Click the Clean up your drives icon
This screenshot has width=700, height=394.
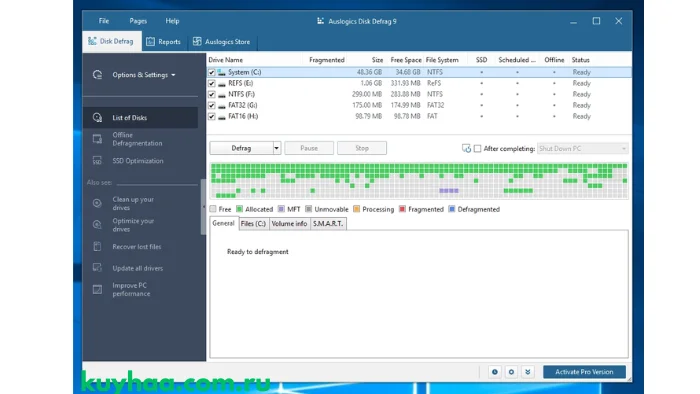(97, 203)
